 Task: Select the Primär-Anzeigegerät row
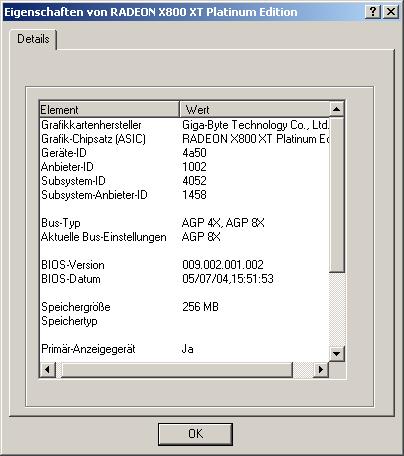[184, 349]
